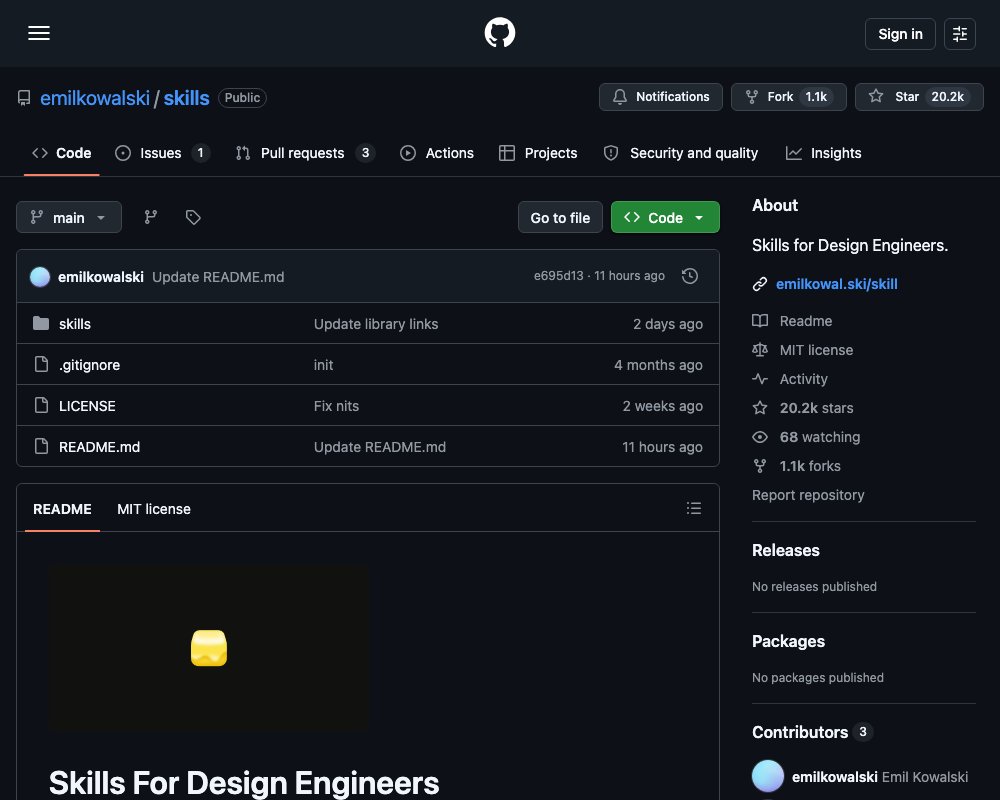Expand the green Code dropdown

point(665,218)
